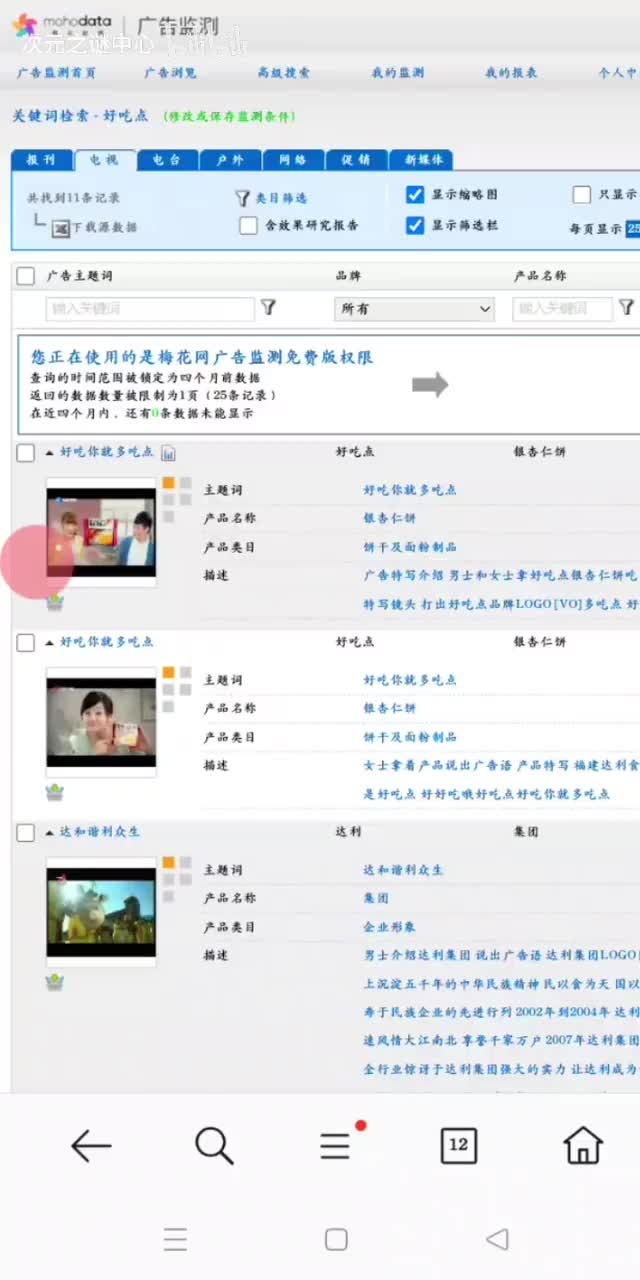The height and width of the screenshot is (1280, 640).
Task: Open 高级搜索 in the navigation bar
Action: click(284, 73)
